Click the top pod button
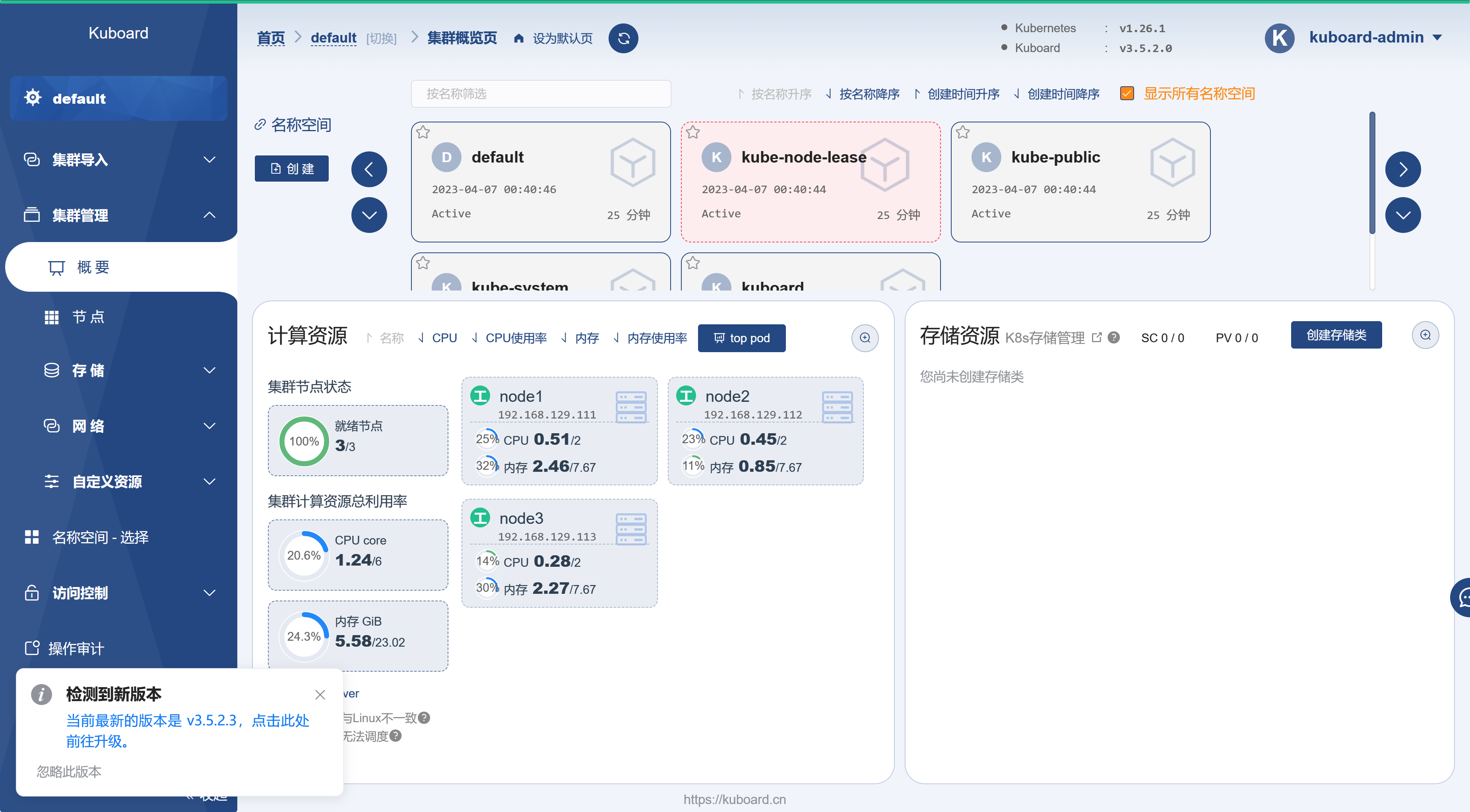This screenshot has width=1470, height=812. 741,338
